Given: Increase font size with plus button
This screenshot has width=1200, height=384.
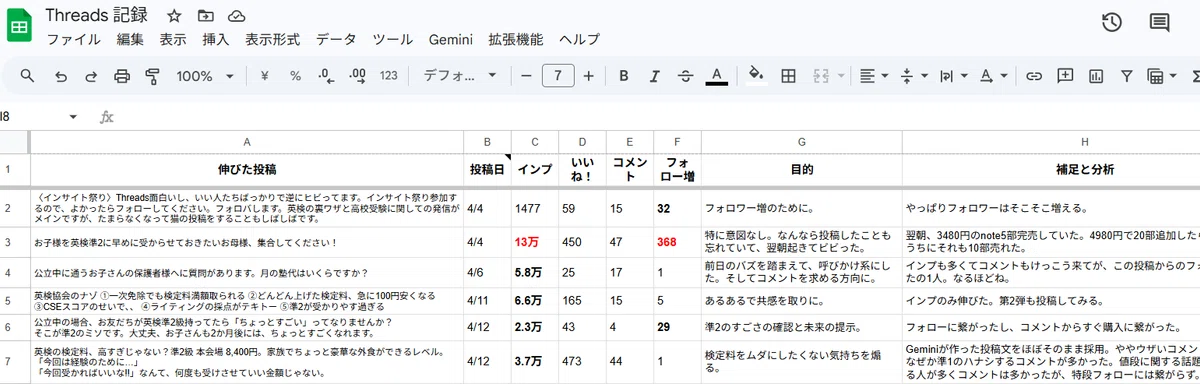Looking at the screenshot, I should click(x=589, y=76).
